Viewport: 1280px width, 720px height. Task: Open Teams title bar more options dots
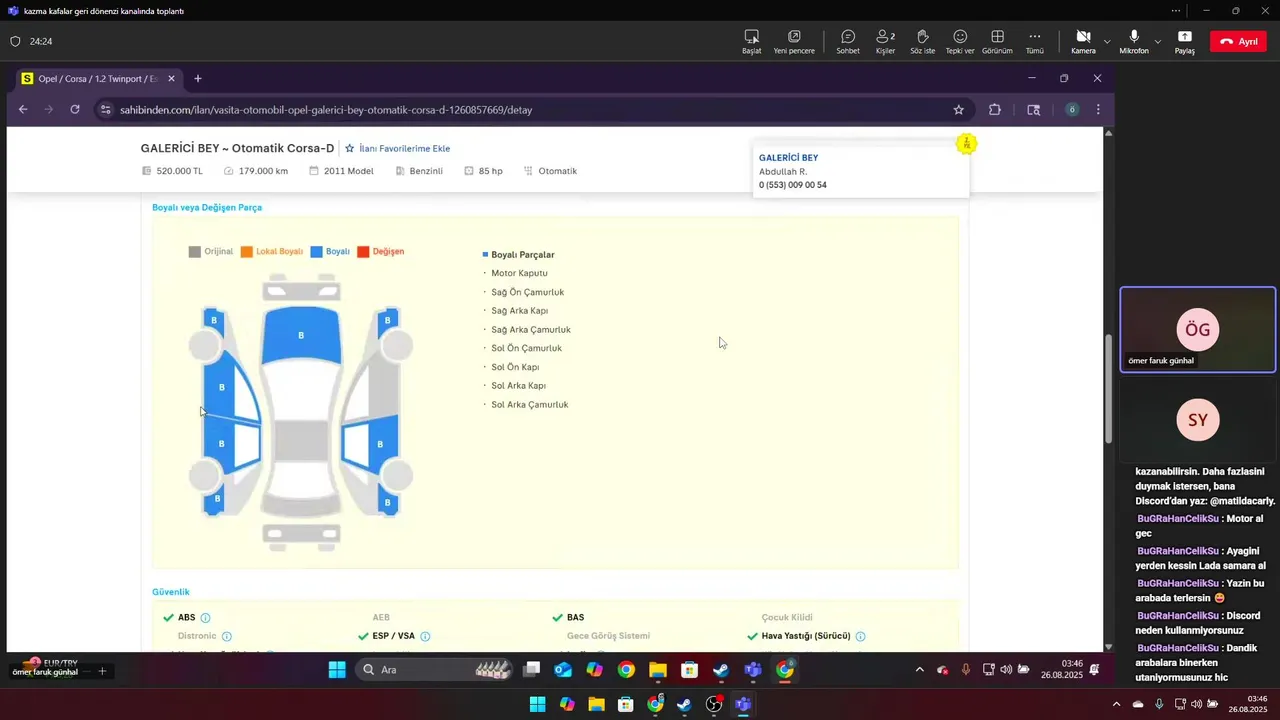pos(1176,11)
